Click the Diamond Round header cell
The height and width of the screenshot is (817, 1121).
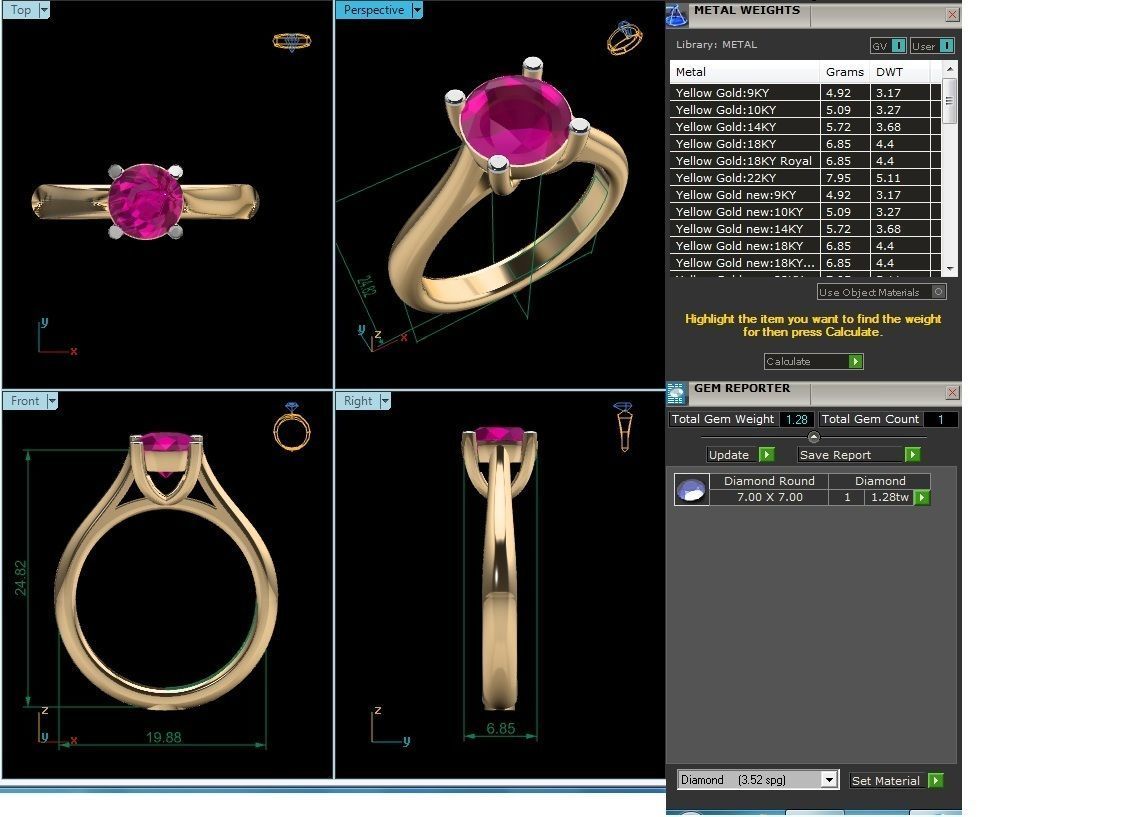pos(769,481)
